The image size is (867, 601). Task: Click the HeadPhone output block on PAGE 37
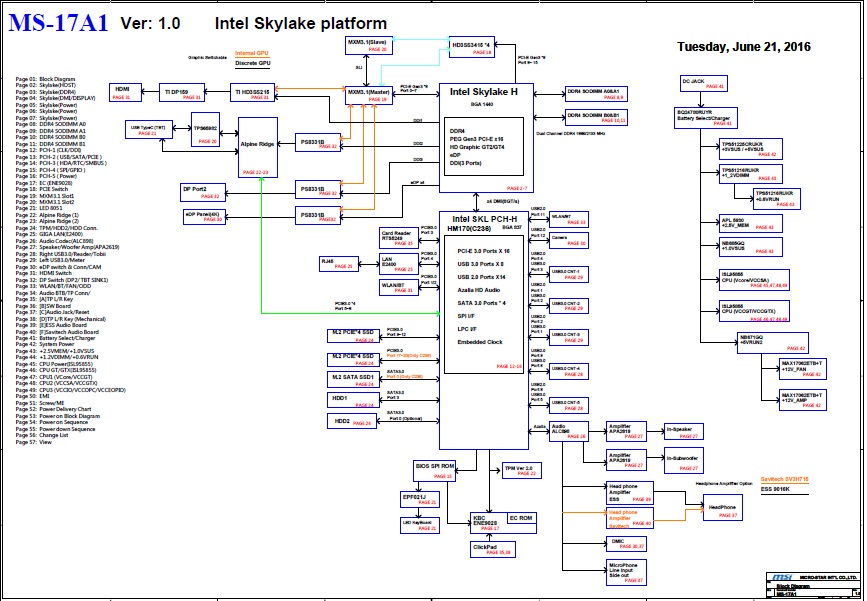(723, 508)
